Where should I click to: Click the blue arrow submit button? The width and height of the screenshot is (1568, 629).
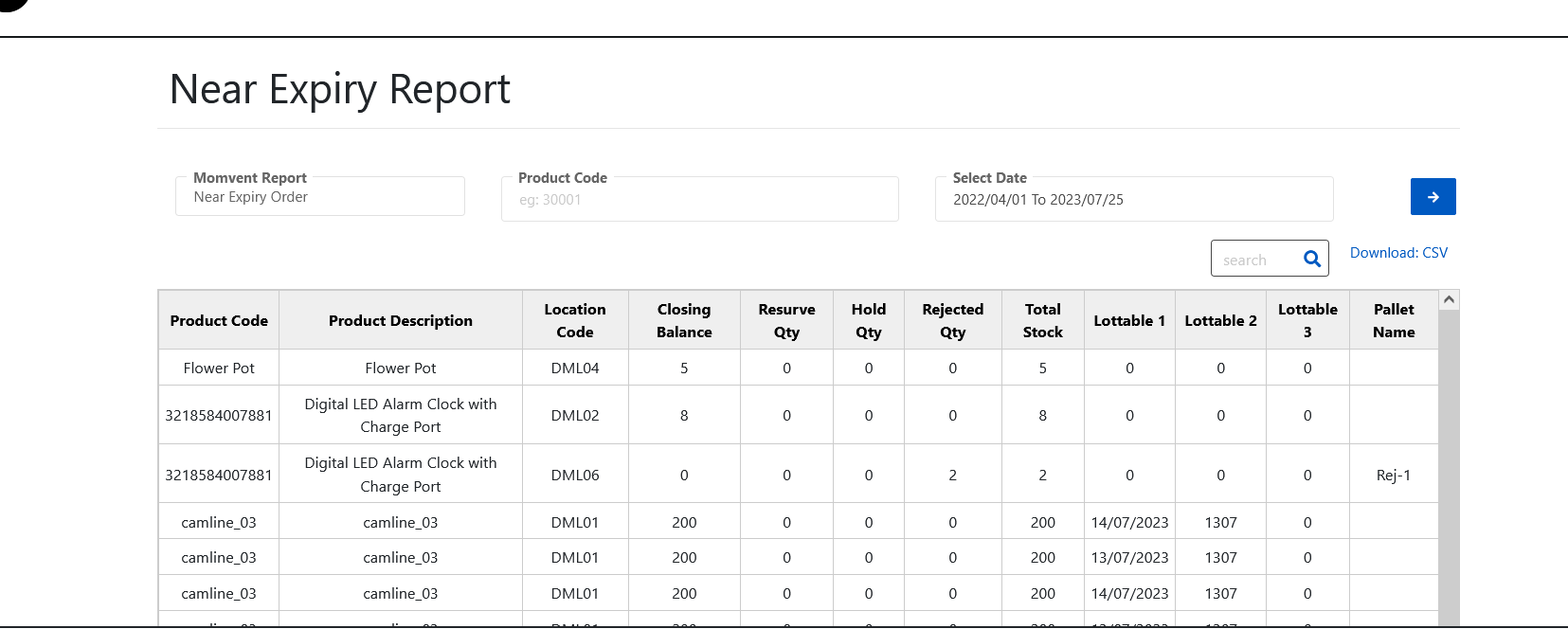tap(1433, 197)
